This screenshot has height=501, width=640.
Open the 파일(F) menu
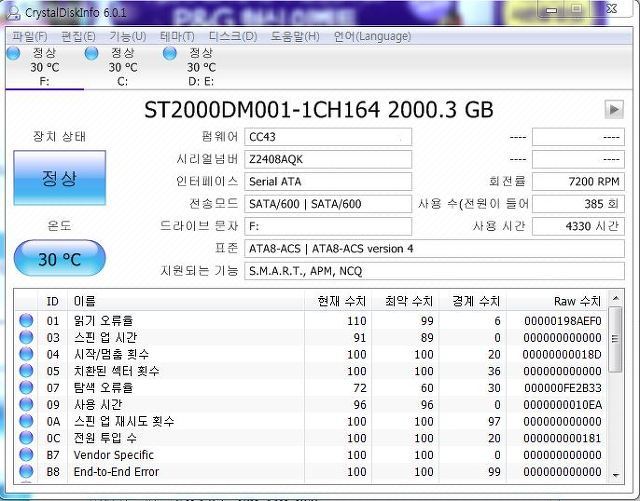pyautogui.click(x=29, y=37)
